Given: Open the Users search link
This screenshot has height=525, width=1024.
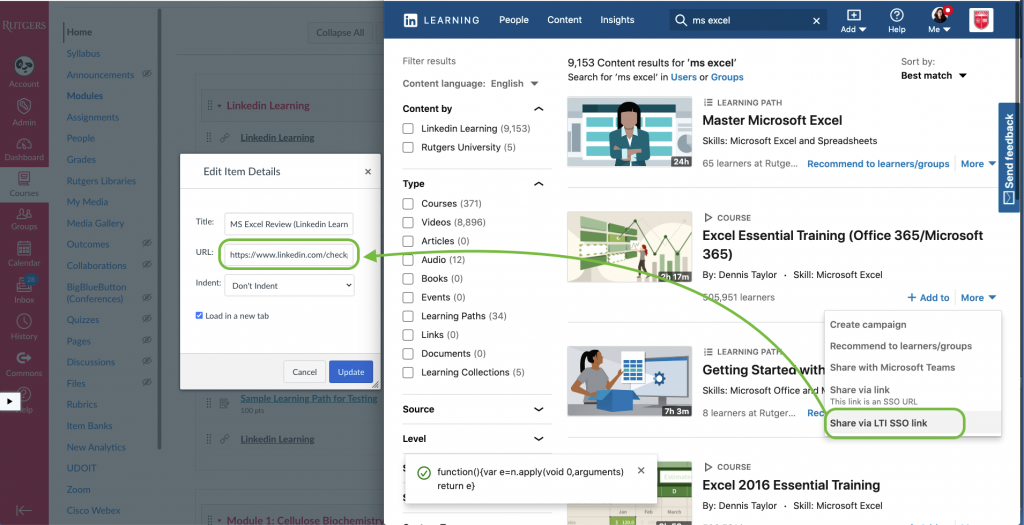Looking at the screenshot, I should [x=684, y=77].
